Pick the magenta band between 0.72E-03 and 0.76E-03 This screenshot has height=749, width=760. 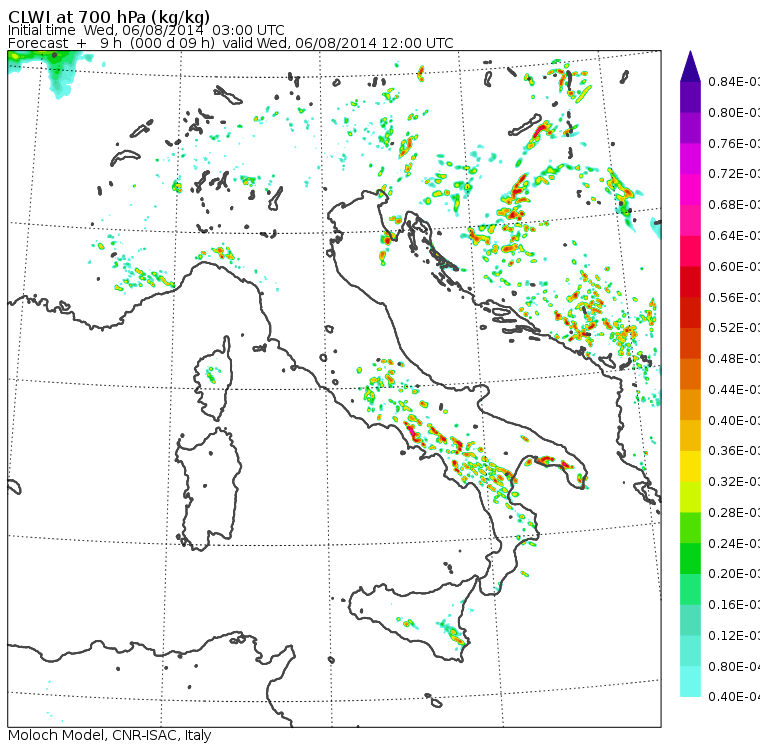(690, 159)
